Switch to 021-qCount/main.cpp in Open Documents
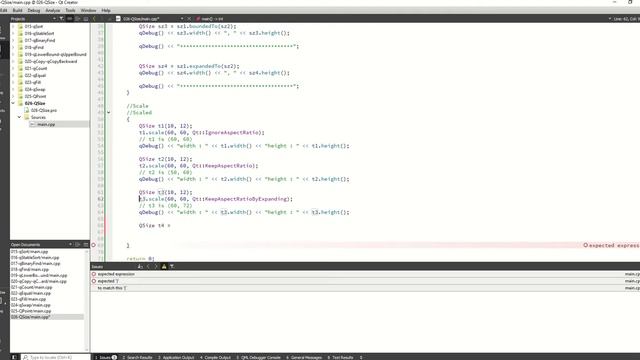 coord(31,287)
